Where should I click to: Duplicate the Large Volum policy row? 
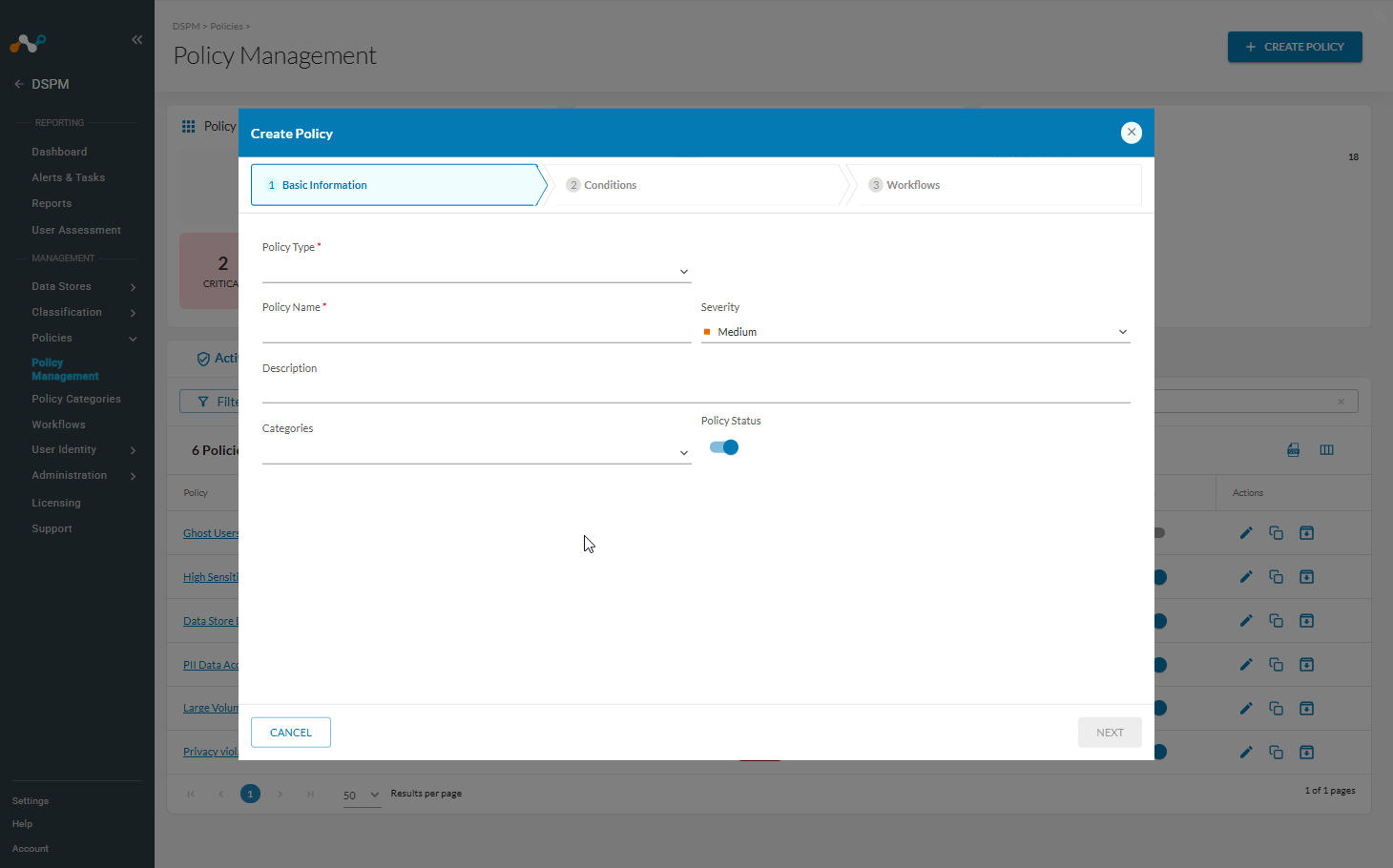click(x=1277, y=709)
